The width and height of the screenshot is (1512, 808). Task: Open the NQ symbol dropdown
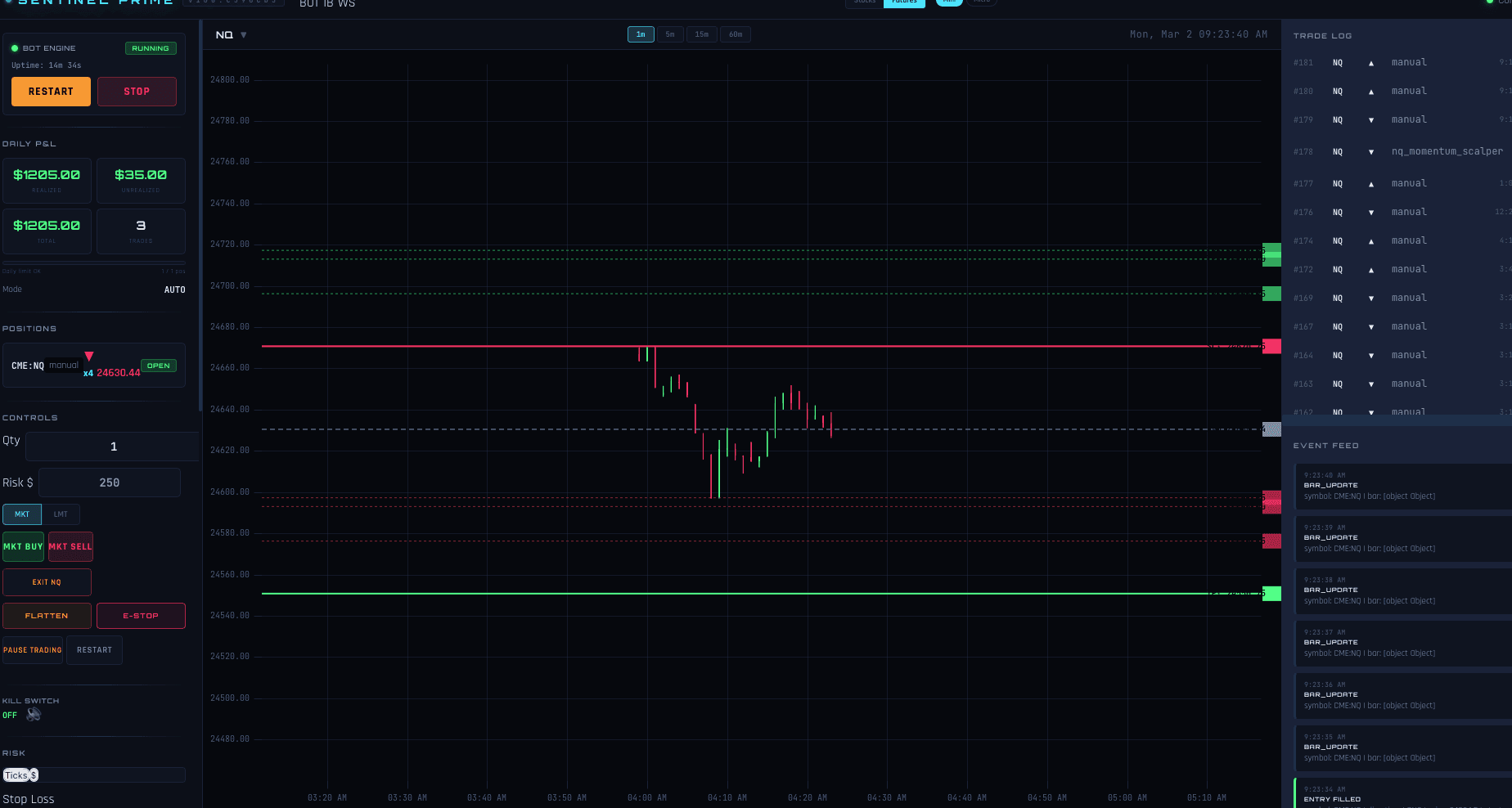(x=232, y=34)
